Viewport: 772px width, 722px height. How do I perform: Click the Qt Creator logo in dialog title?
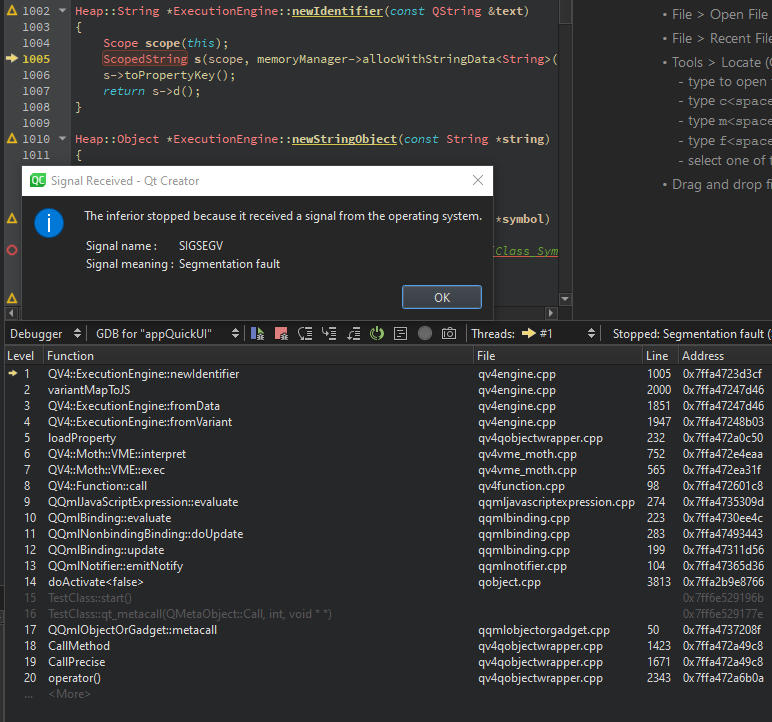coord(38,181)
